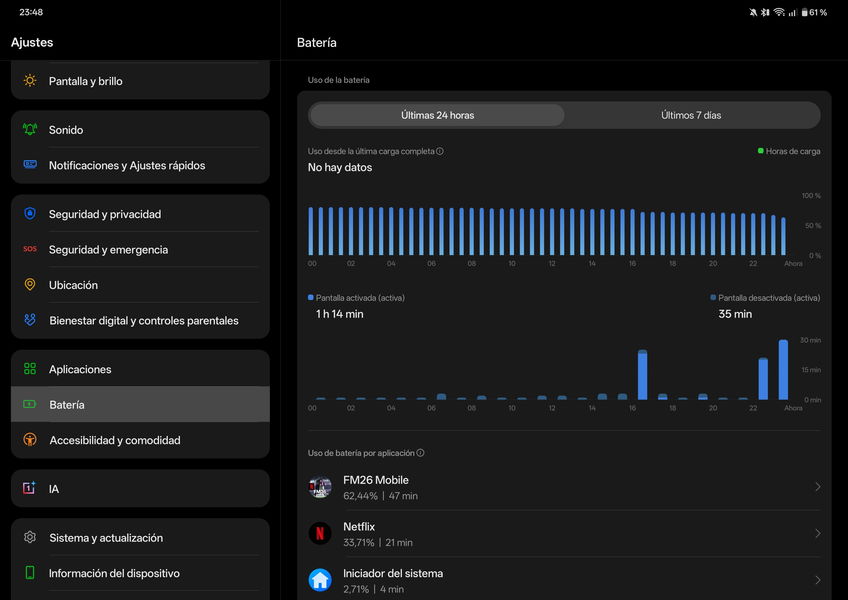The height and width of the screenshot is (600, 848).
Task: Switch to Últimos 7 días view
Action: pos(691,115)
